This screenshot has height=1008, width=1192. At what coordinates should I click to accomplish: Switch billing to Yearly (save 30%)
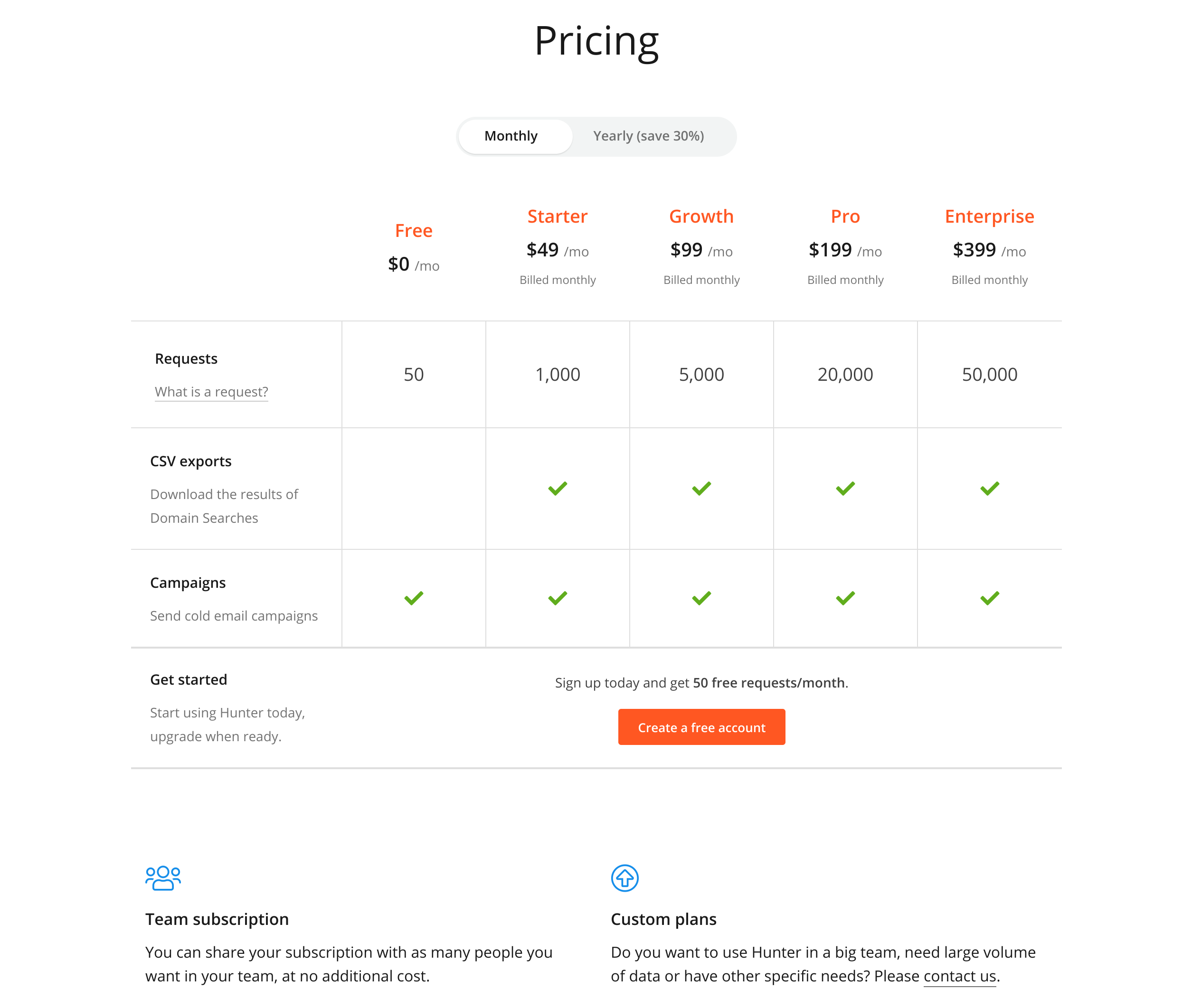648,136
